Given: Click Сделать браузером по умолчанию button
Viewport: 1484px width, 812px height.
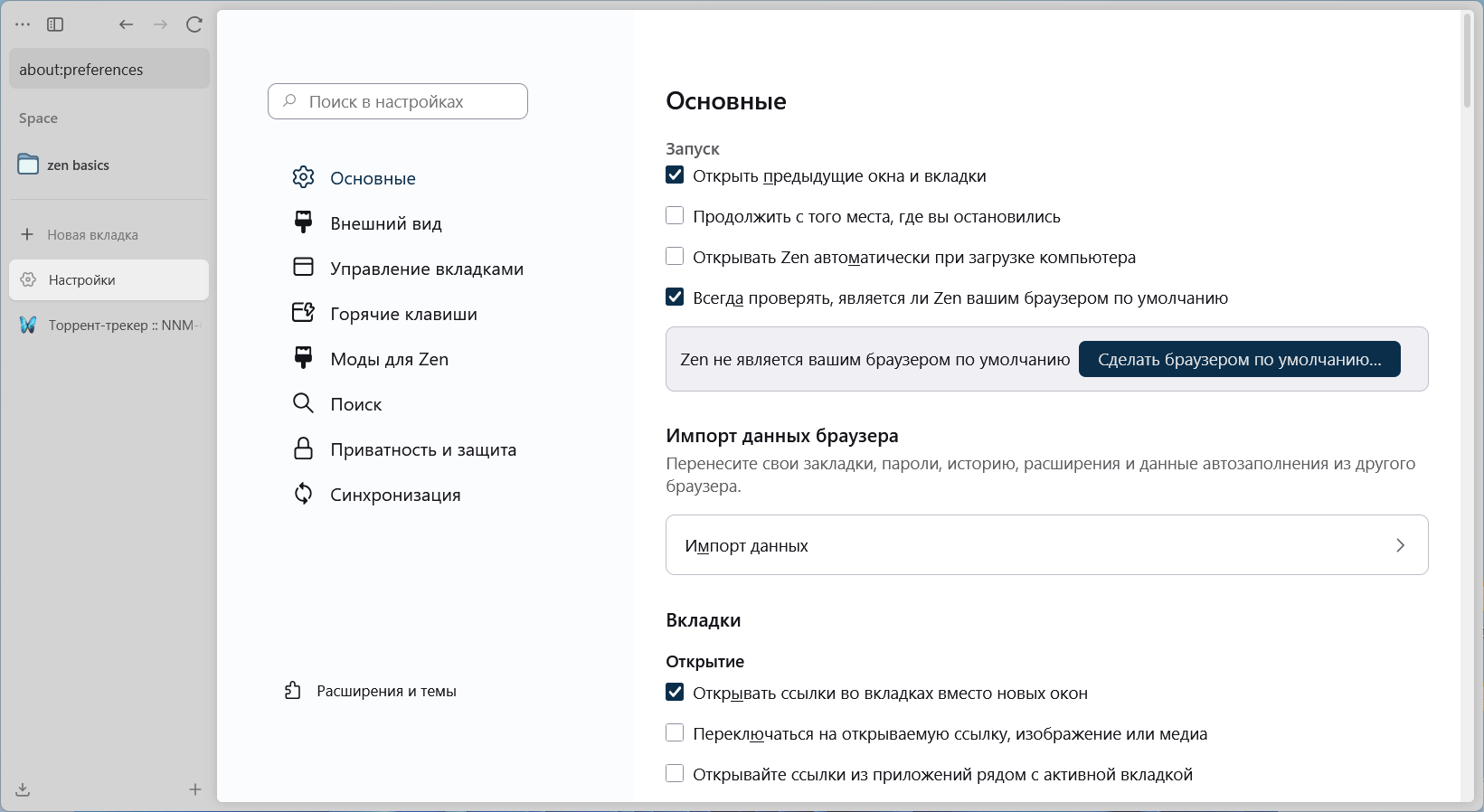Looking at the screenshot, I should [1239, 359].
